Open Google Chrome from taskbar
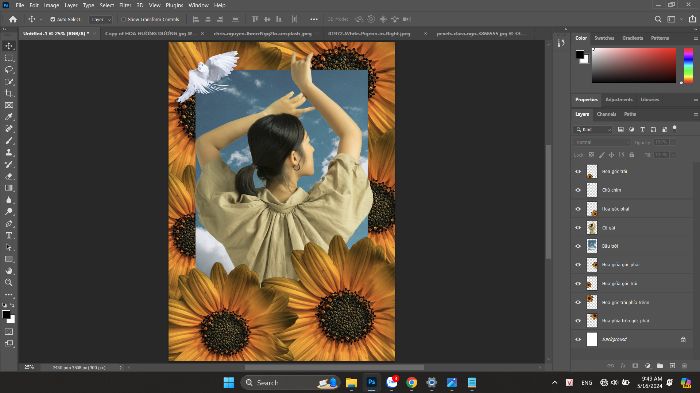The height and width of the screenshot is (393, 700). [x=412, y=383]
